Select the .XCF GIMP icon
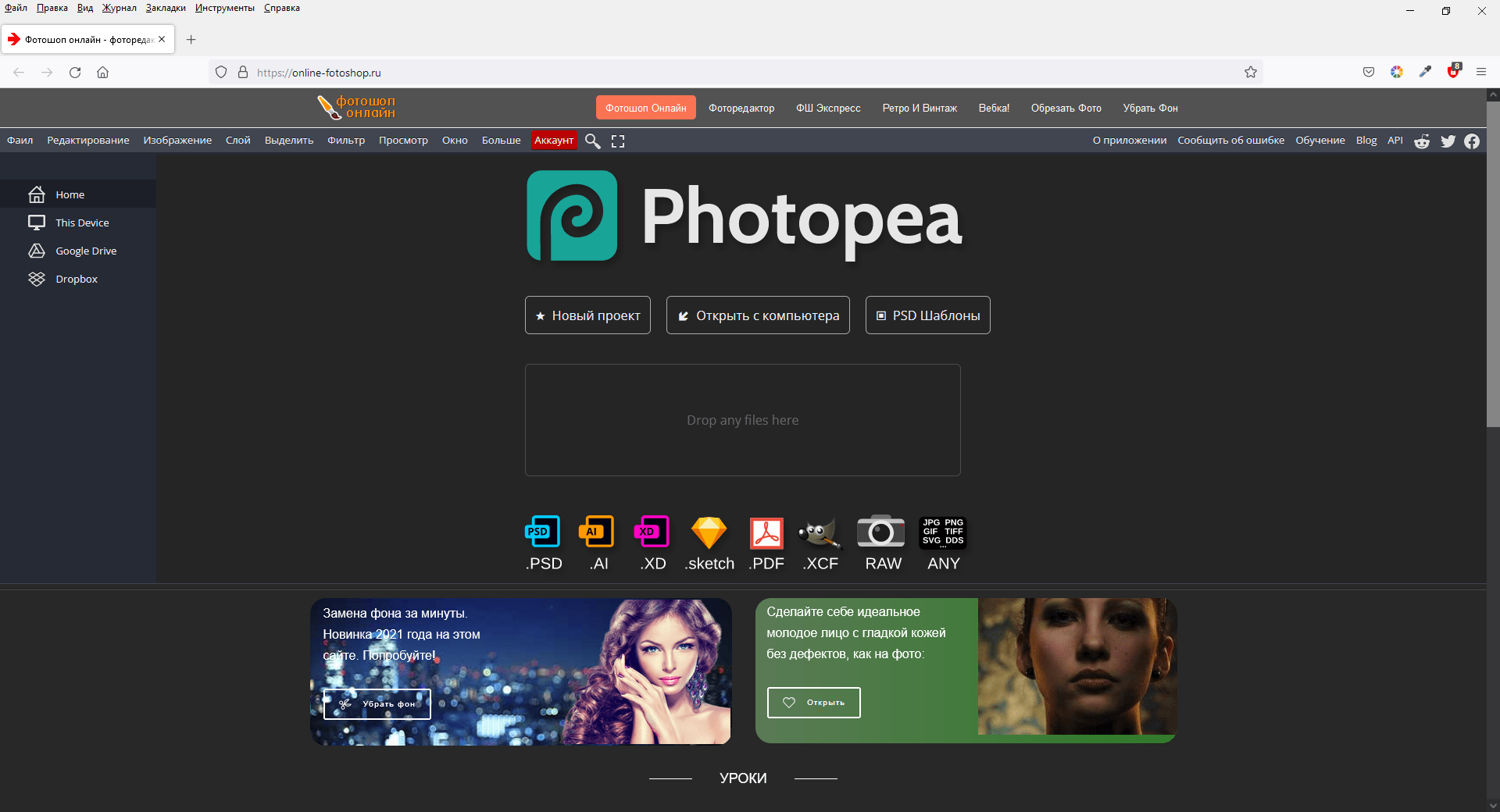 click(820, 532)
